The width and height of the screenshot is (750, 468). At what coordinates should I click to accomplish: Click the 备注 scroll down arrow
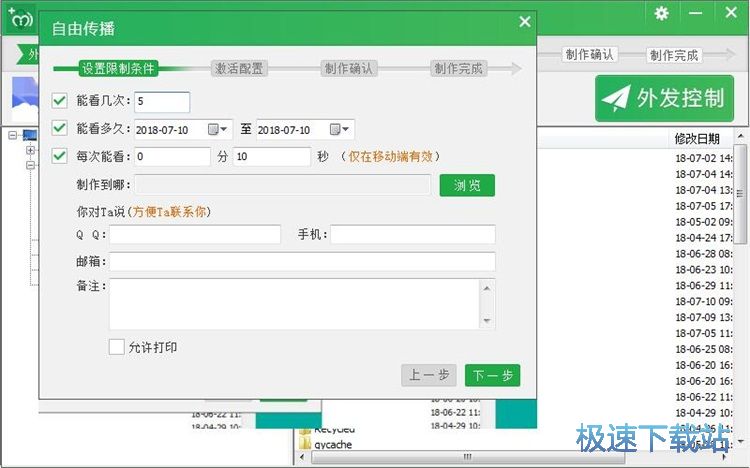click(x=487, y=320)
